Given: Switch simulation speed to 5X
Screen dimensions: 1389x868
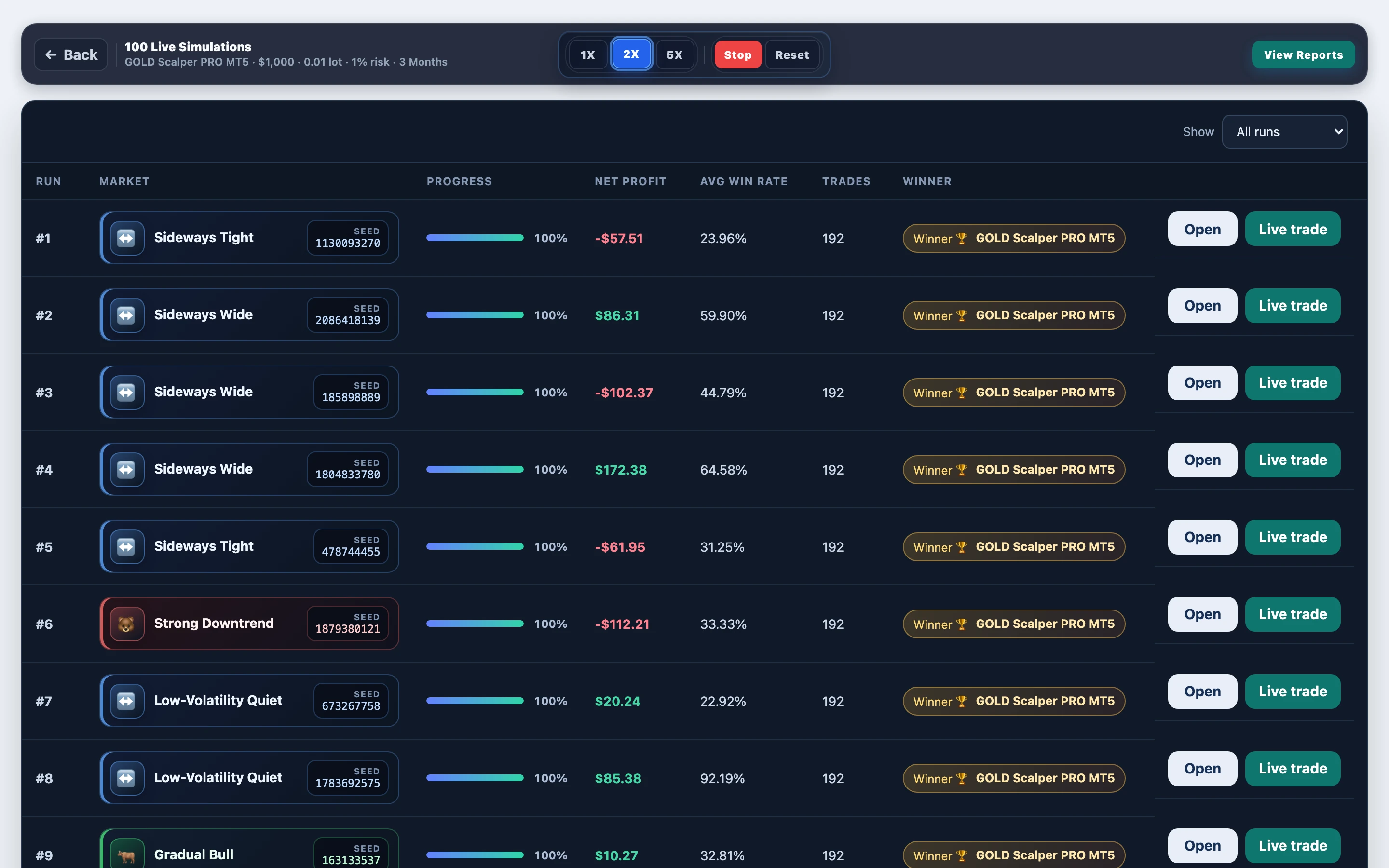Looking at the screenshot, I should tap(674, 54).
